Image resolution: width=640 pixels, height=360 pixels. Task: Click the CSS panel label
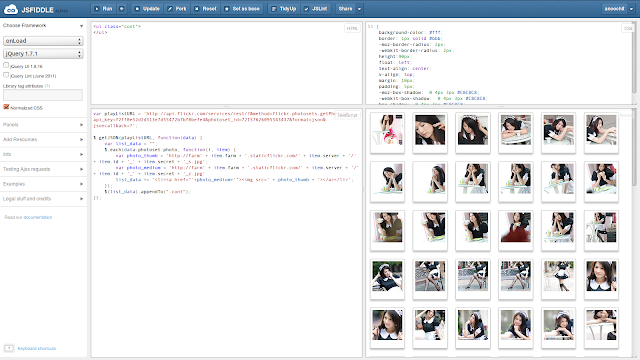[x=628, y=29]
